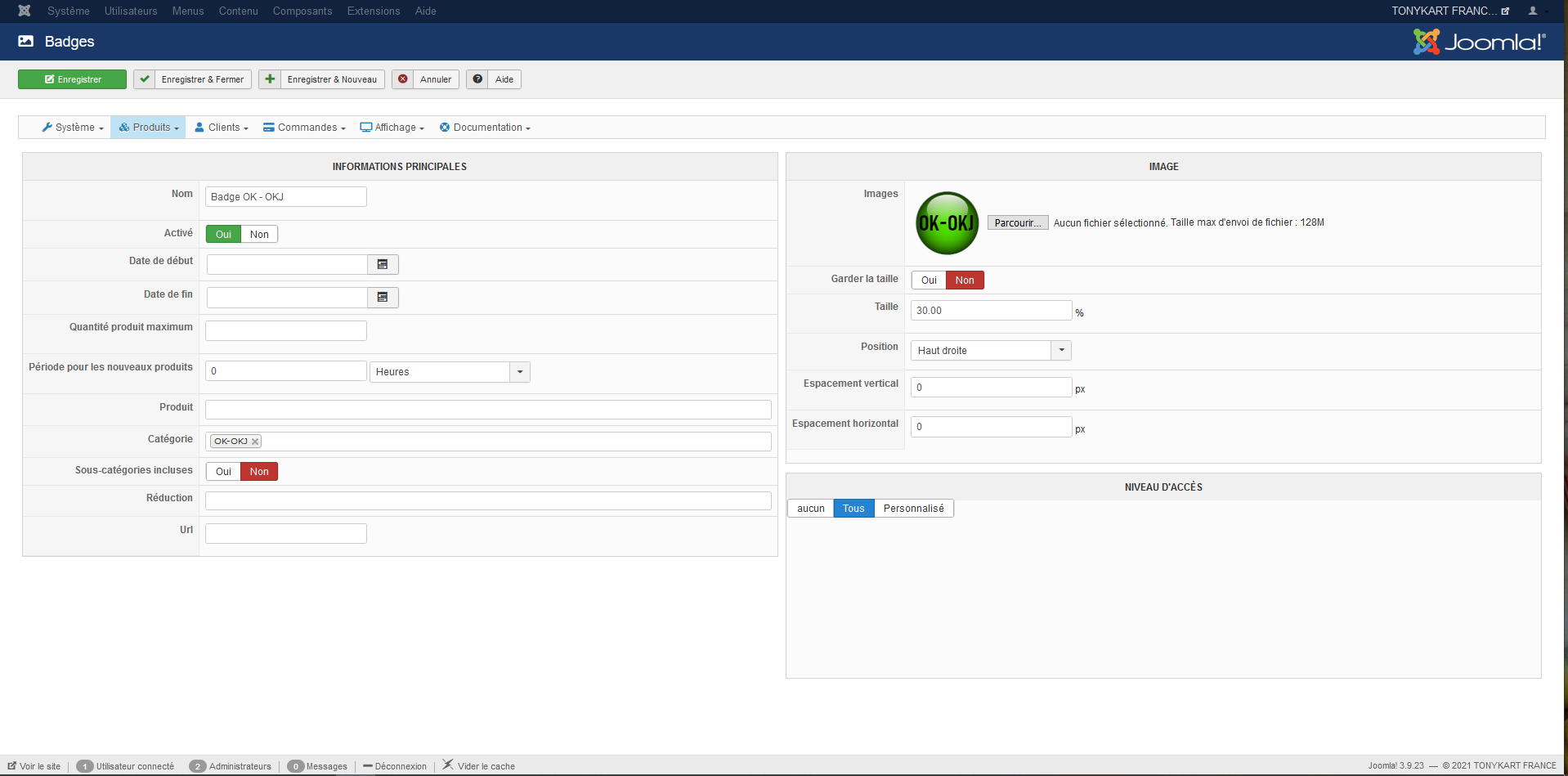The height and width of the screenshot is (776, 1568).
Task: Open the Heures period unit dropdown
Action: pos(450,372)
